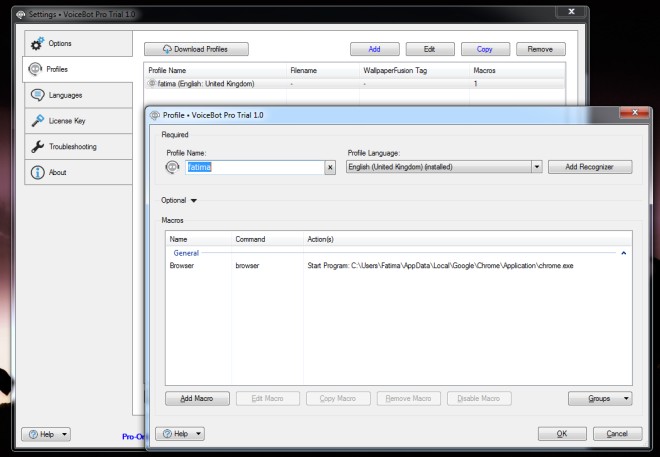Expand the Optional section arrow
This screenshot has height=457, width=660.
tap(194, 200)
